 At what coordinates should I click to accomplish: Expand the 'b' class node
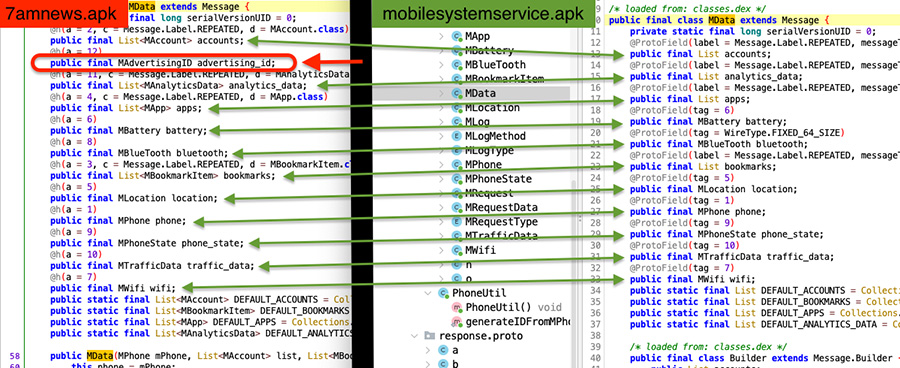pos(428,363)
